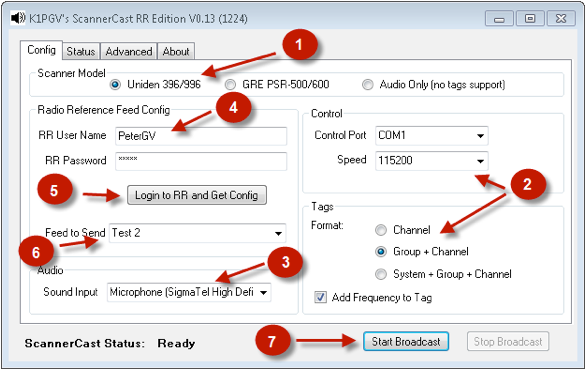Open the Advanced tab
586x370 pixels.
[129, 52]
